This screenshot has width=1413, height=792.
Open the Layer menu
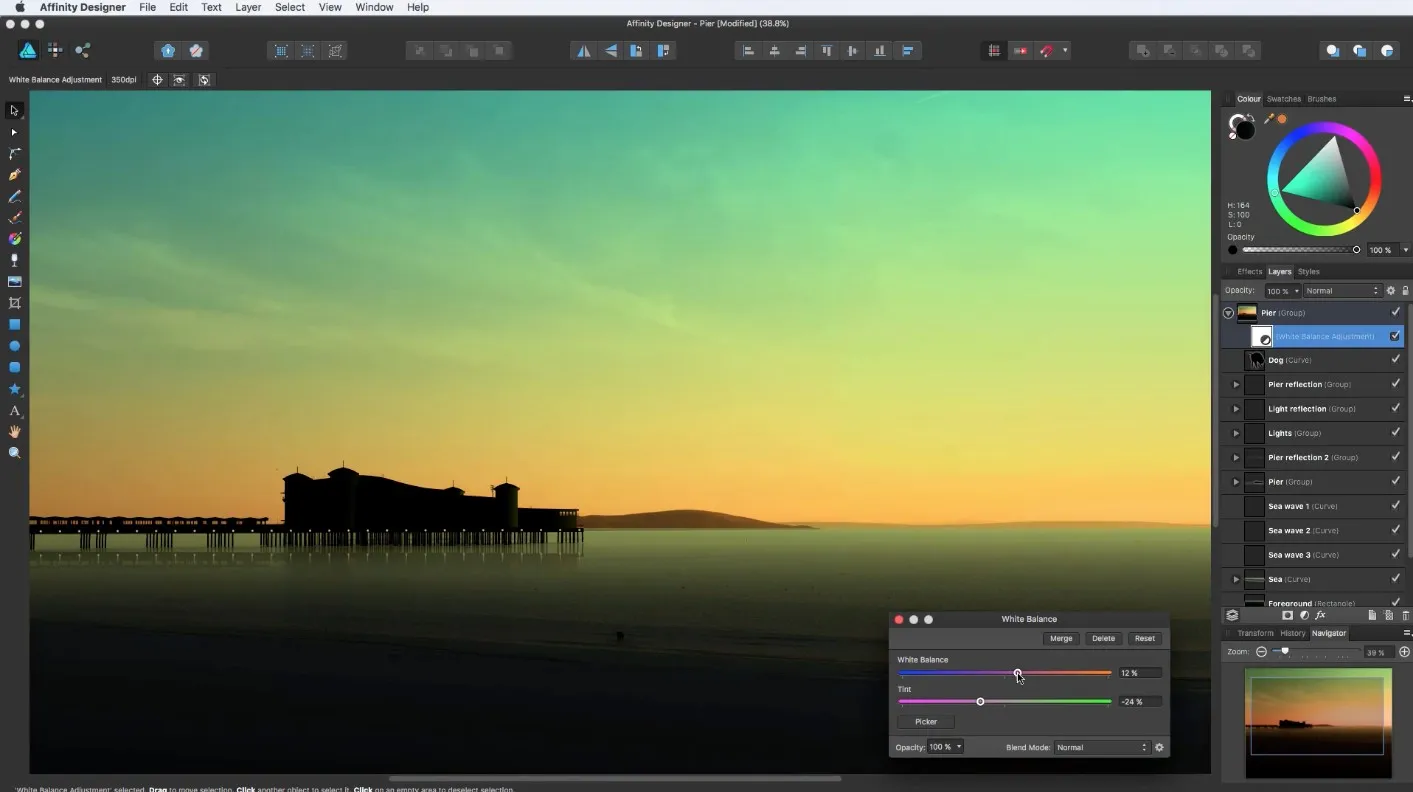[x=248, y=7]
